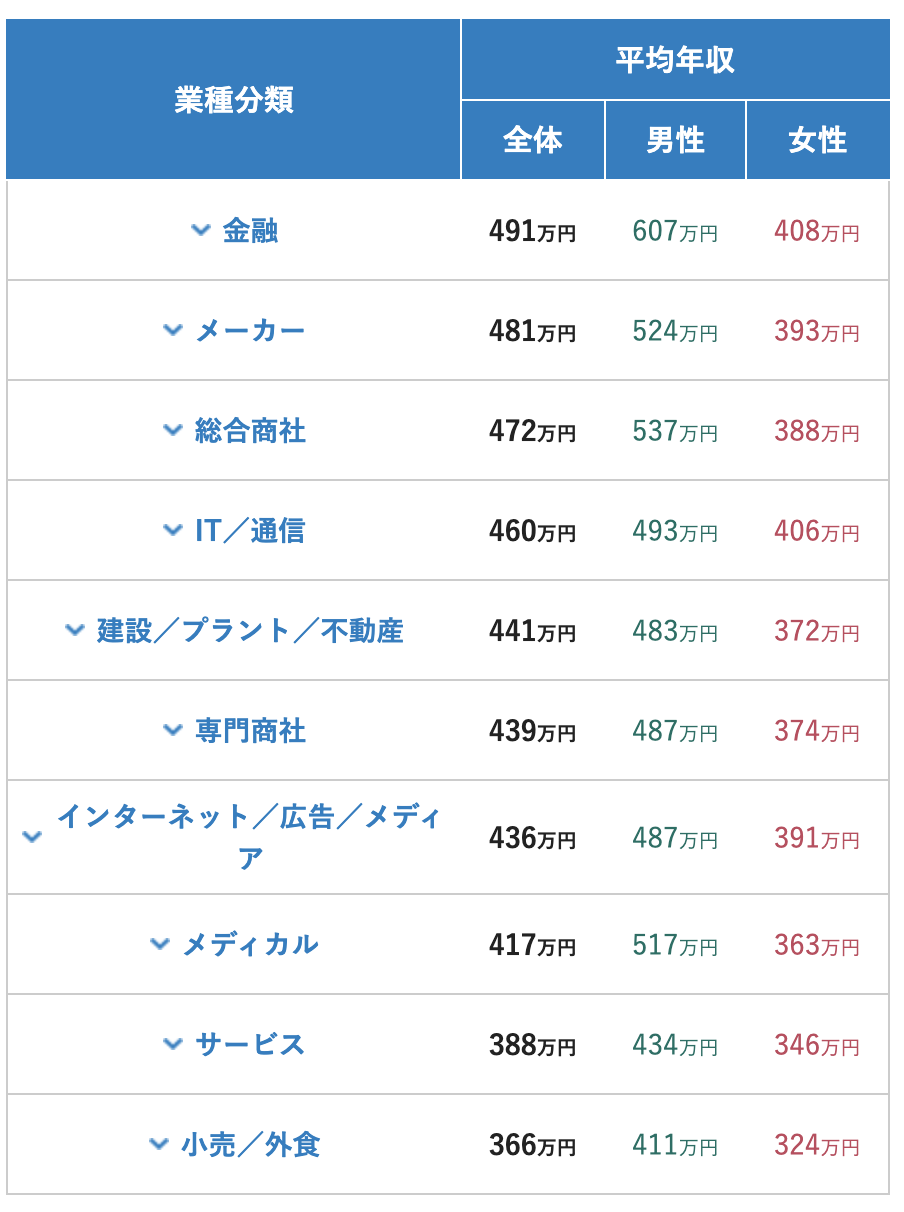Click the 業種分類 column header
Image resolution: width=904 pixels, height=1212 pixels.
(233, 100)
